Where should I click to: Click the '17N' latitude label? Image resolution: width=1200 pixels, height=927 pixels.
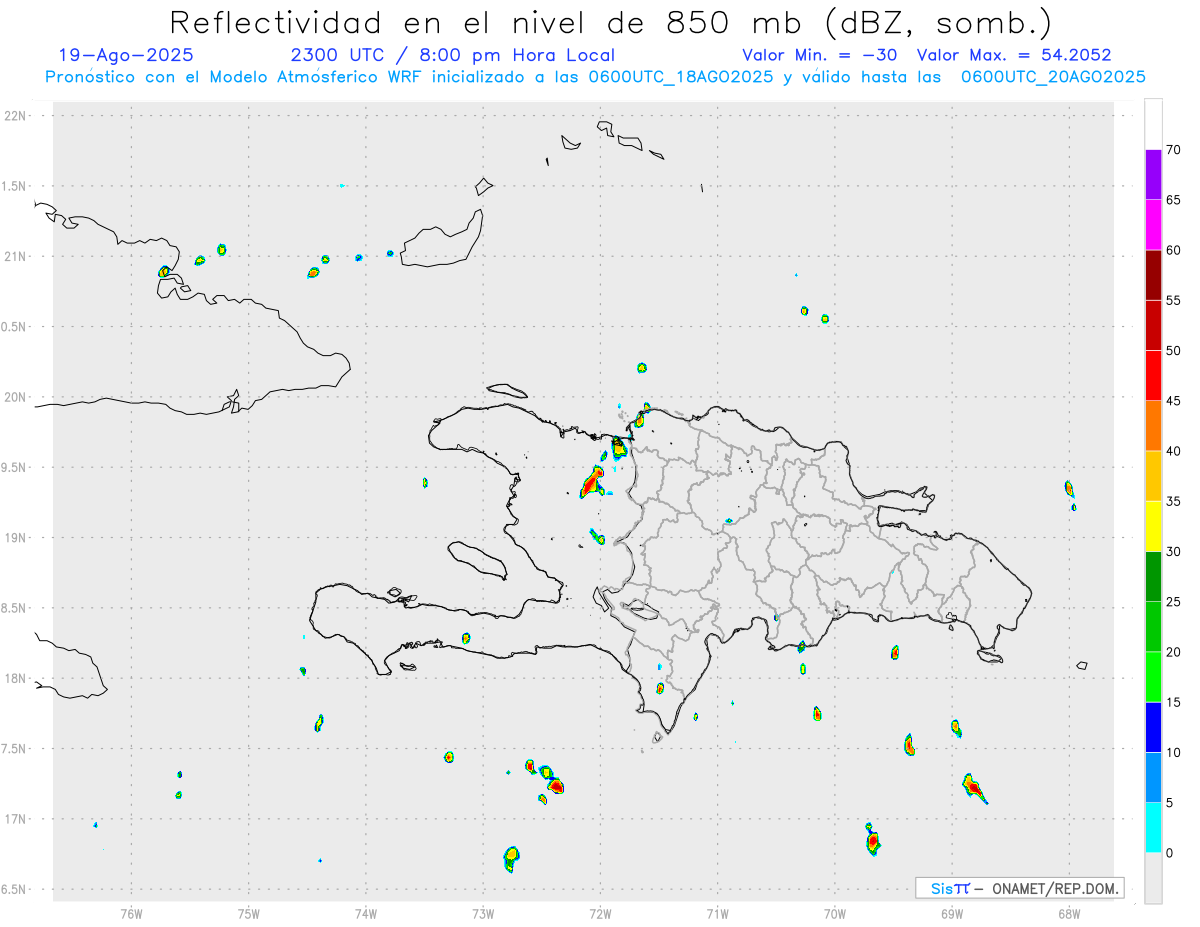pyautogui.click(x=17, y=819)
